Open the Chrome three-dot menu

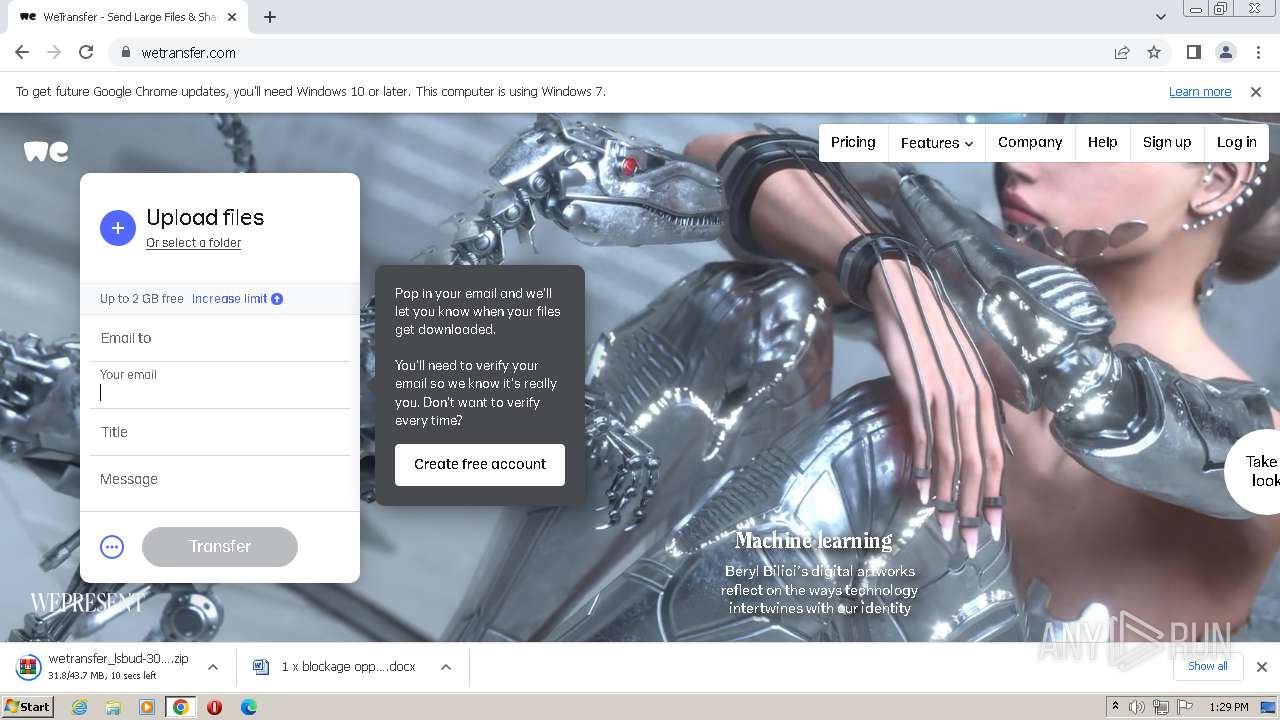[1257, 52]
